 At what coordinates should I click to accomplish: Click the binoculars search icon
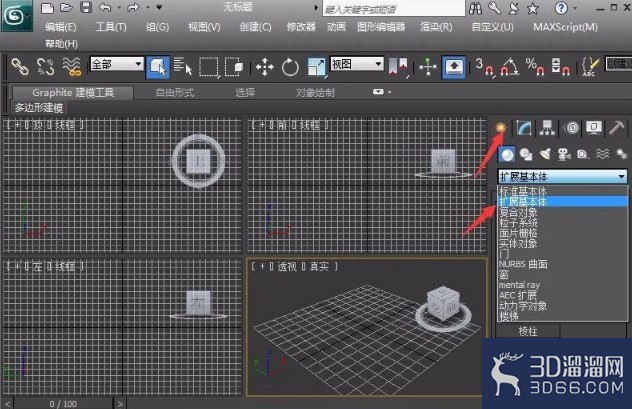(476, 8)
